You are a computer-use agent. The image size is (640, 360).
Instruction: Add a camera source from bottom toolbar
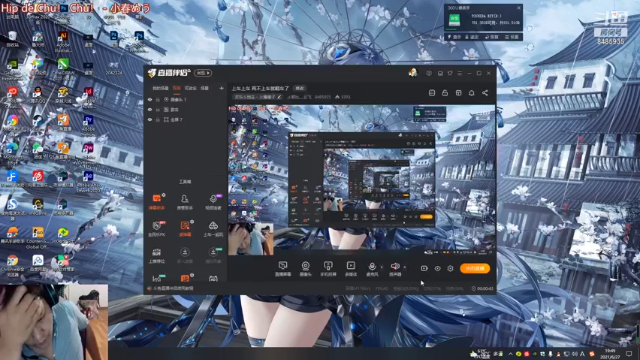click(x=305, y=269)
